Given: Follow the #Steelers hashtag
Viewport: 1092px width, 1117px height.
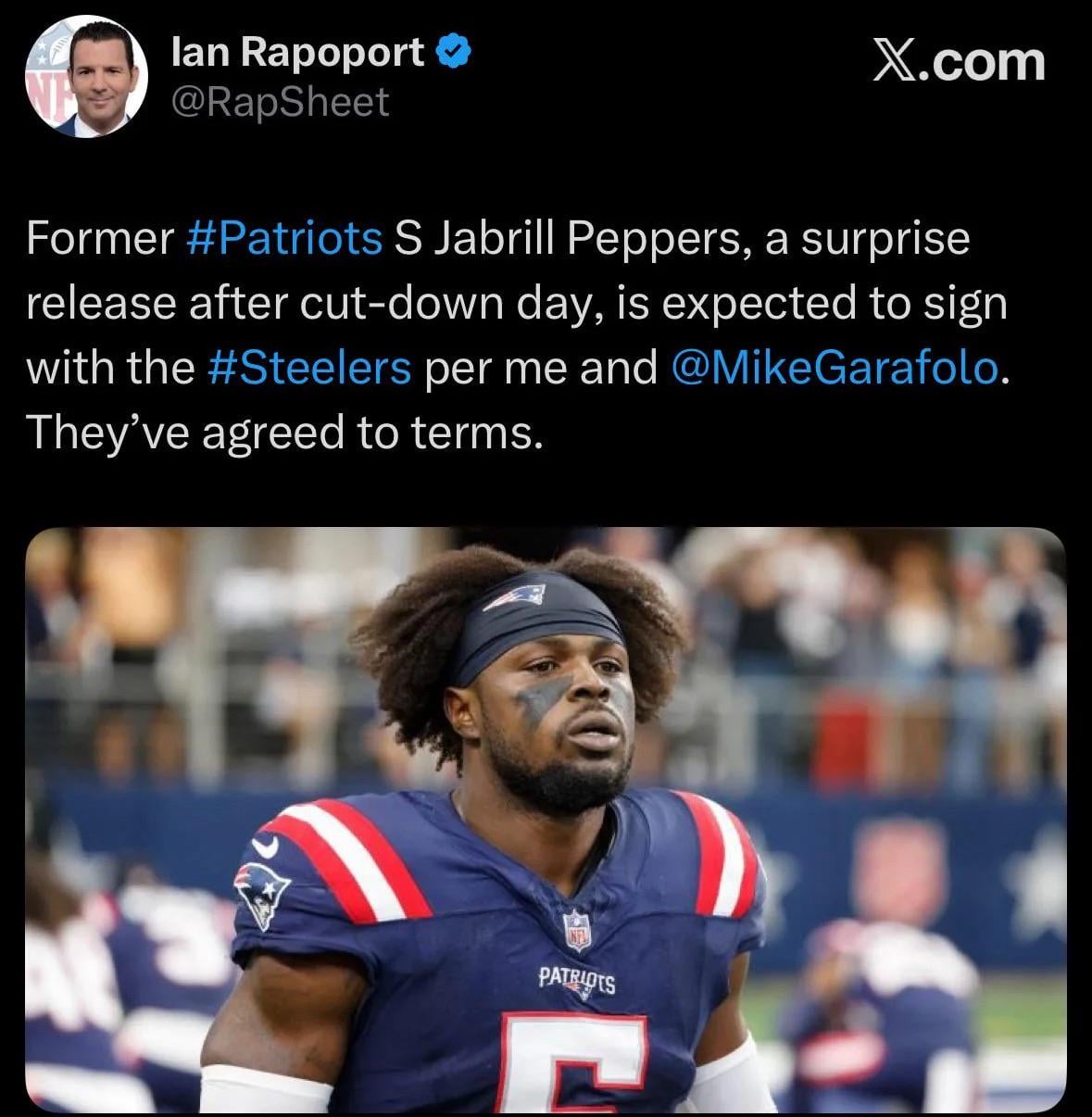Looking at the screenshot, I should pos(305,367).
